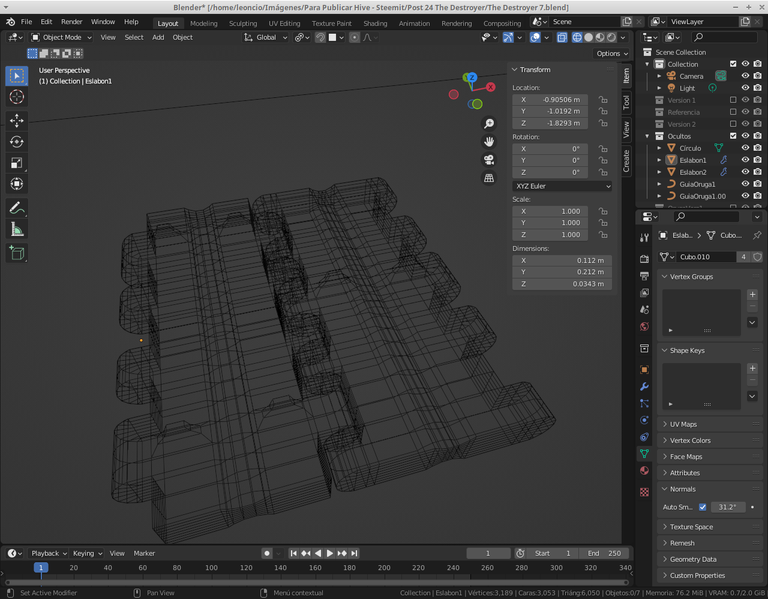Switch to the Modeling workspace tab
Screen dimensions: 768x599
coord(204,23)
